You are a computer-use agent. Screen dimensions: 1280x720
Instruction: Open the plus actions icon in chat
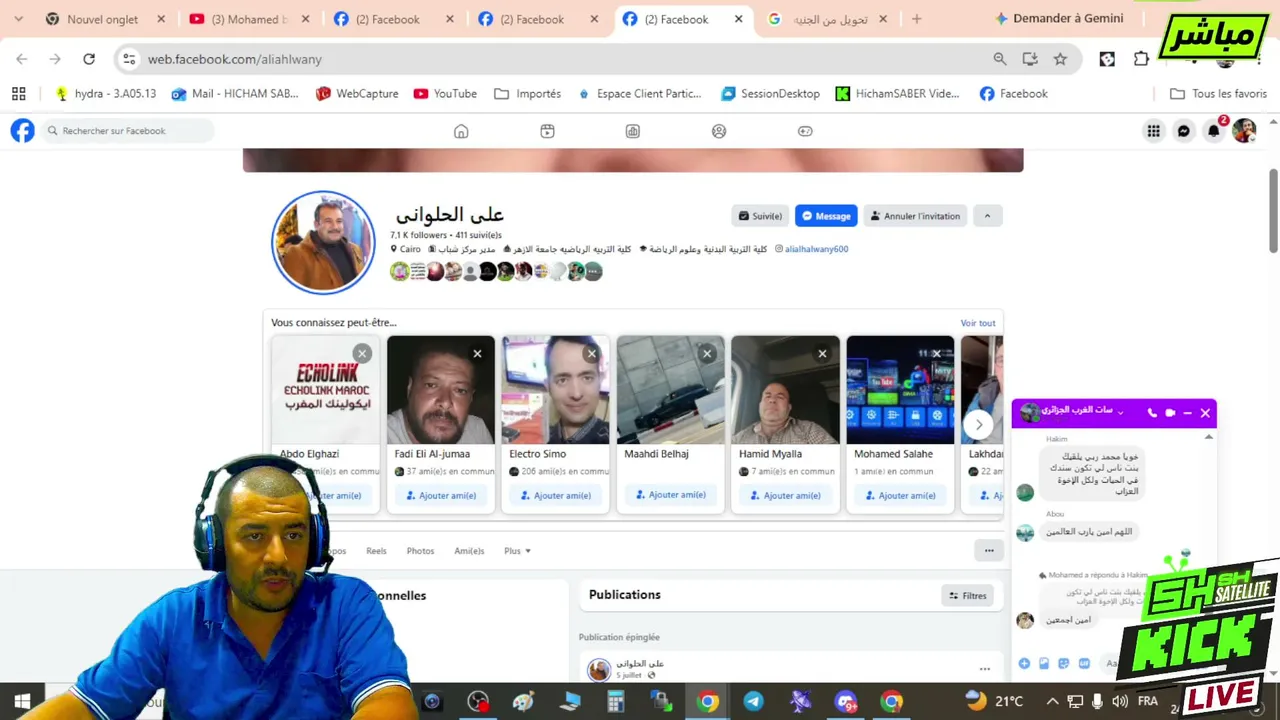(1024, 663)
